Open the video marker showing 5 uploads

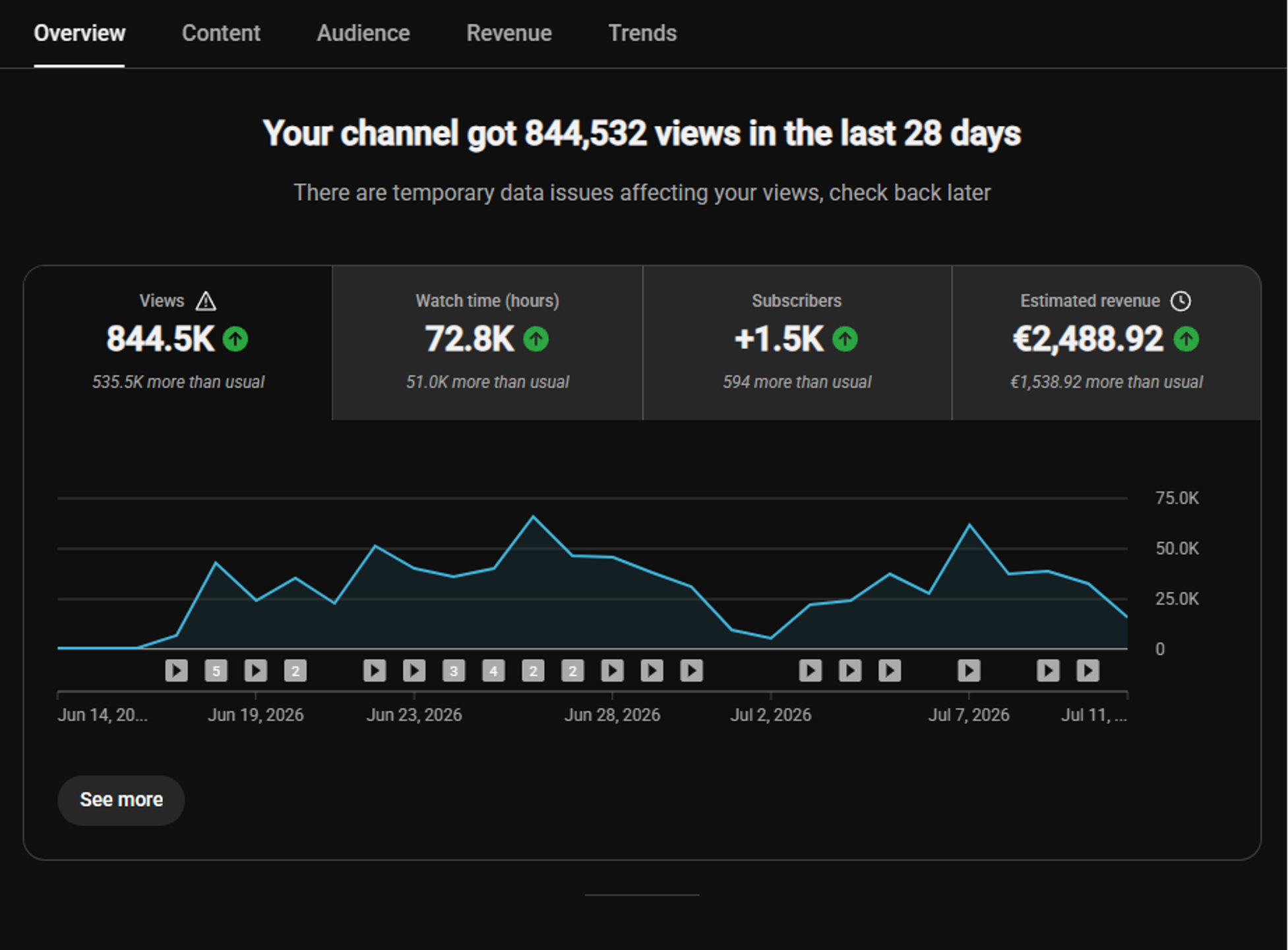(216, 671)
